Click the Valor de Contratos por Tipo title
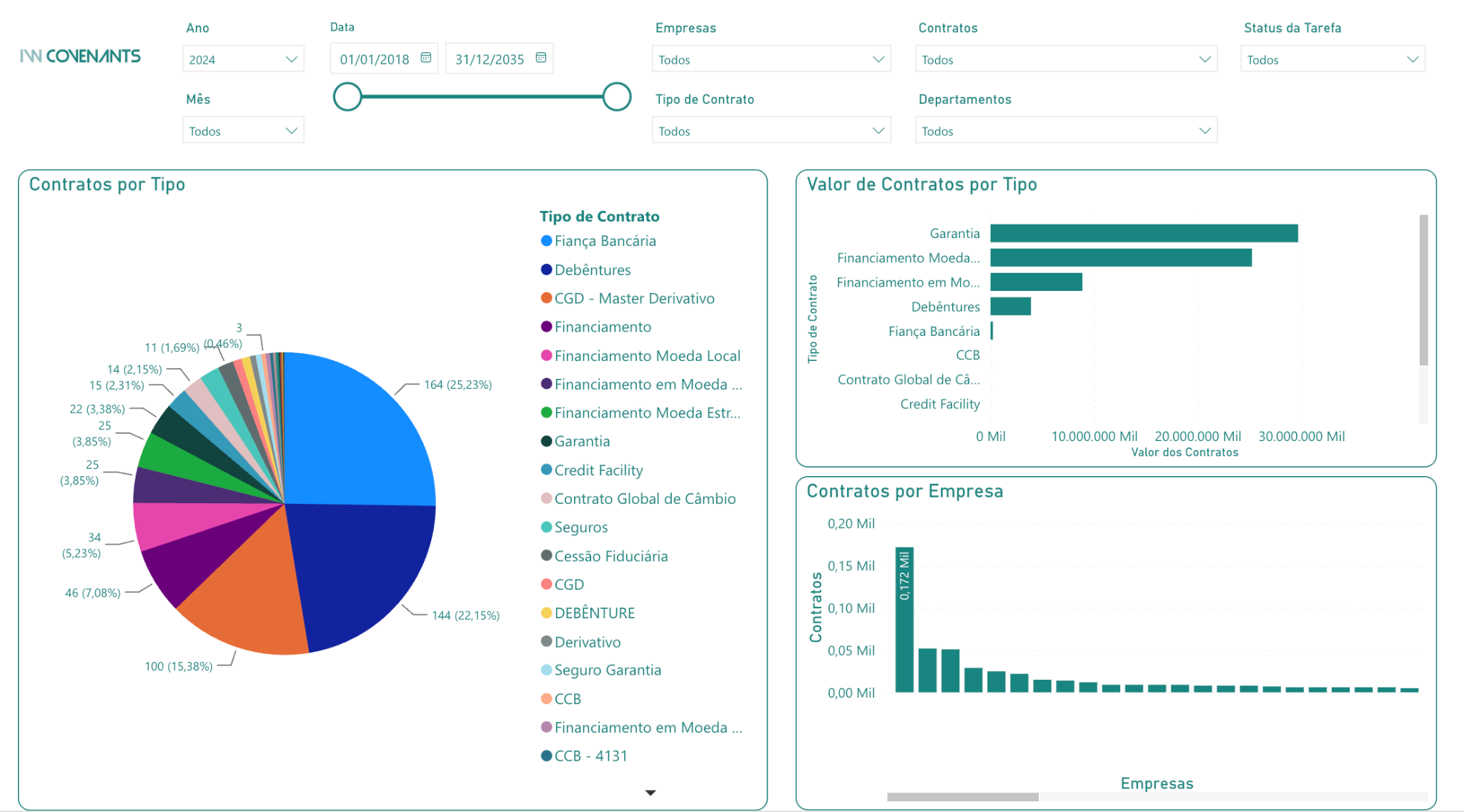This screenshot has width=1464, height=812. click(x=921, y=184)
